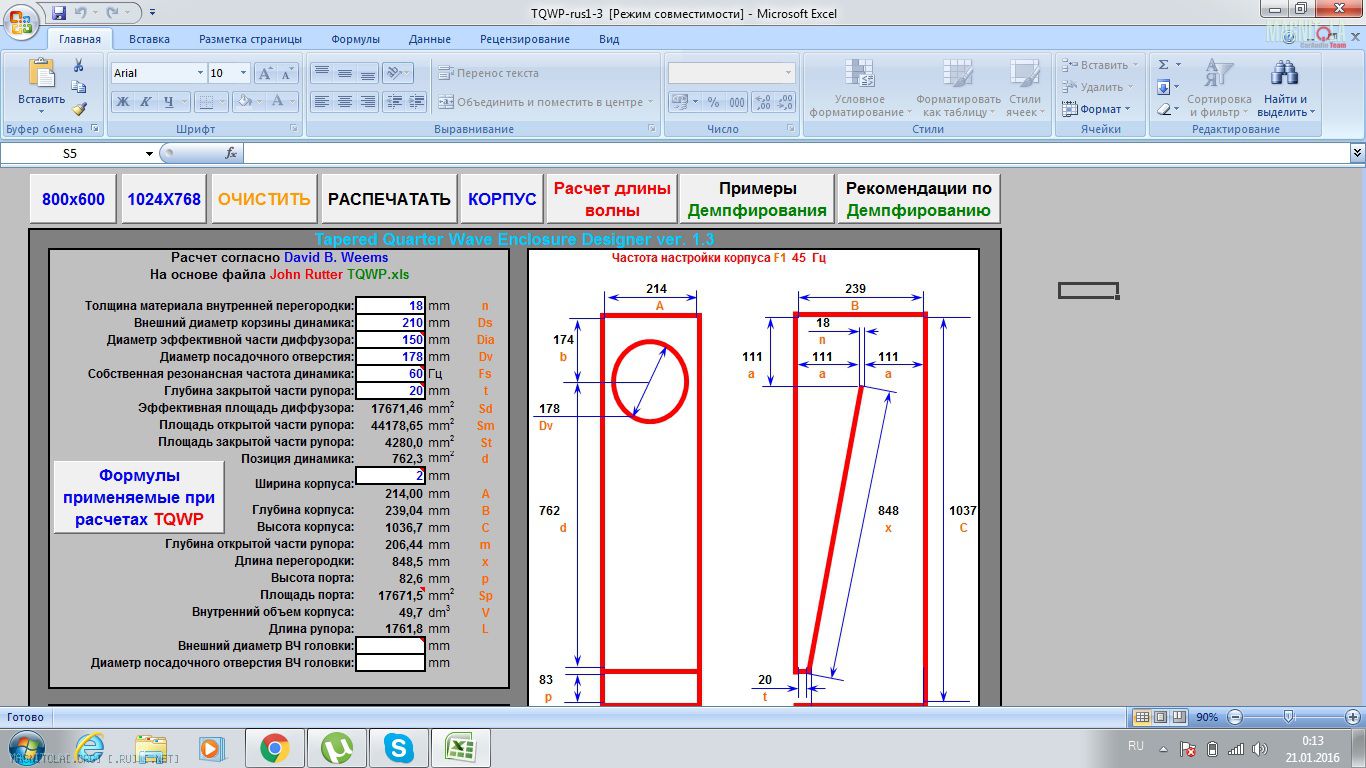Open the Name Box dropdown arrow
This screenshot has height=768, width=1366.
150,154
